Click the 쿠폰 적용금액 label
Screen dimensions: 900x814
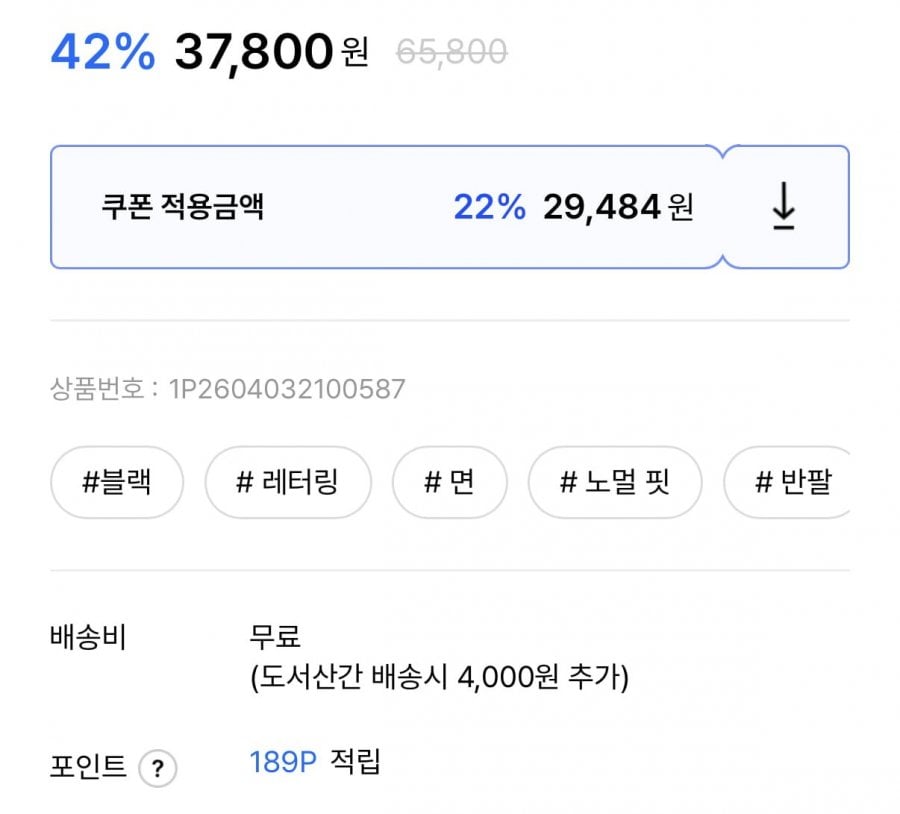pyautogui.click(x=183, y=207)
